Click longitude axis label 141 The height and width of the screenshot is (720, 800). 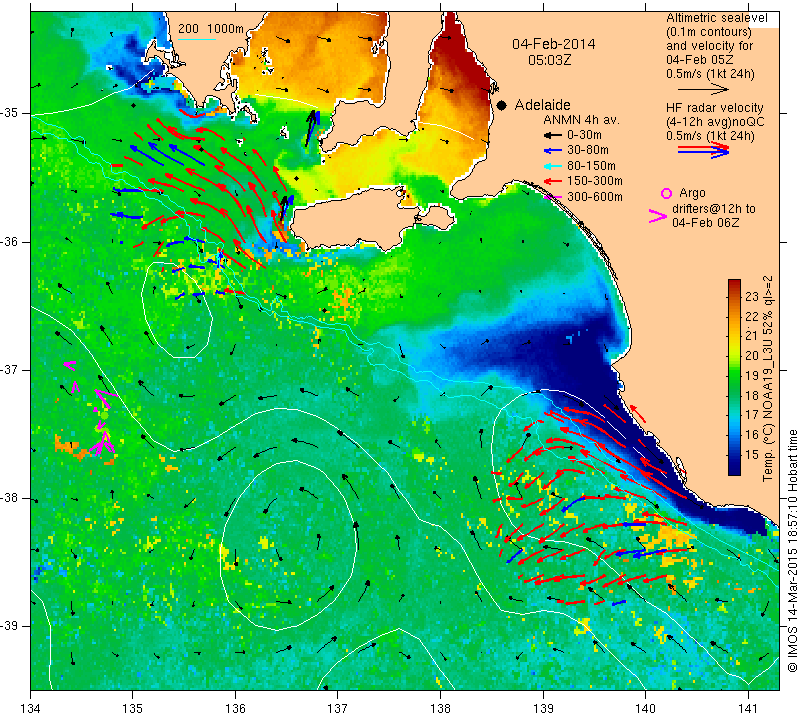[748, 709]
